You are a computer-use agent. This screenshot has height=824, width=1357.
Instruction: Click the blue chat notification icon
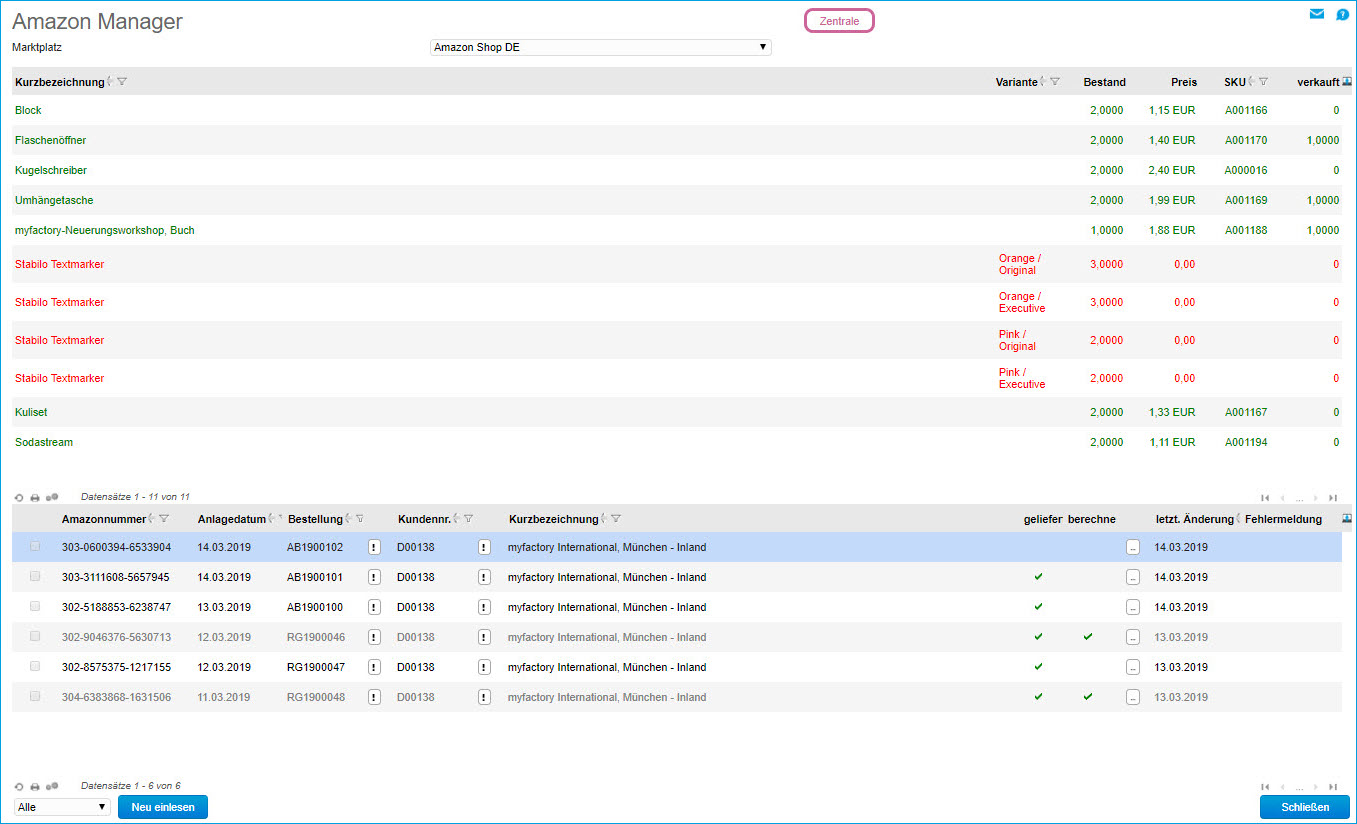(1343, 15)
